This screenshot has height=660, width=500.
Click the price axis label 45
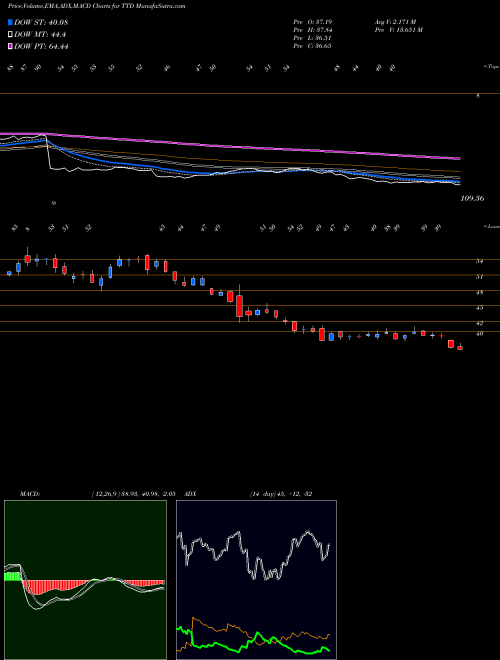point(479,308)
